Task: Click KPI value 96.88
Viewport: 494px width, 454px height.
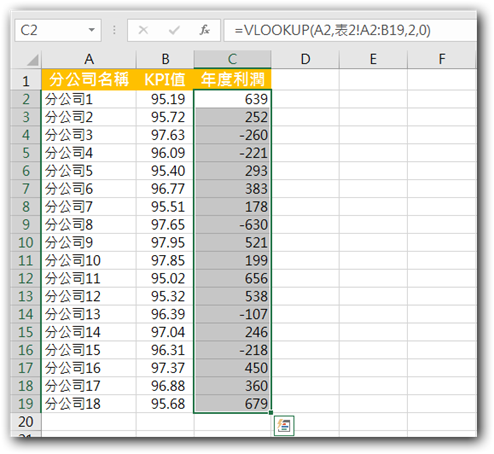Action: tap(165, 386)
